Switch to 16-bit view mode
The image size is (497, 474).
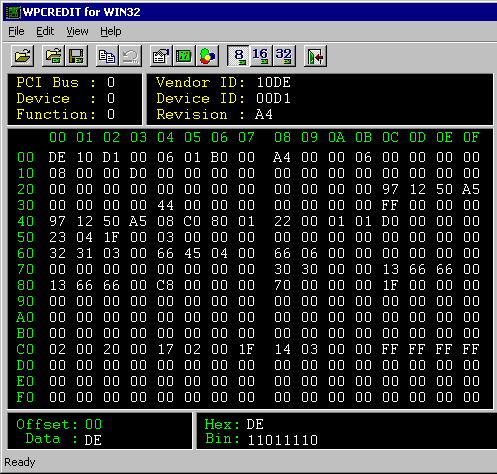point(261,56)
